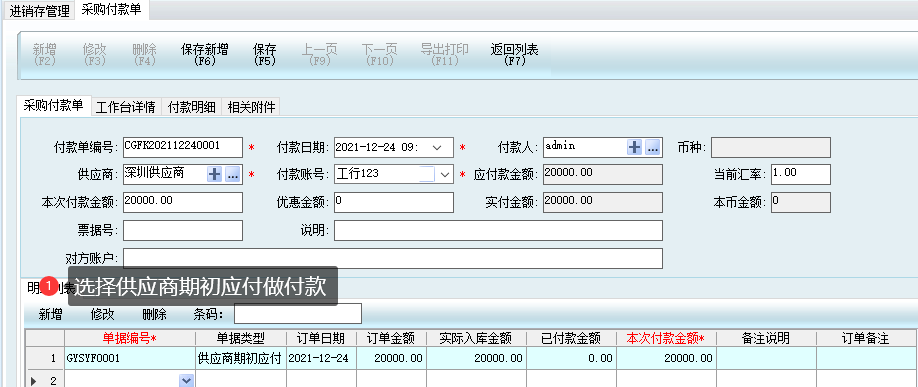Expand the 付款日期 date dropdown
Viewport: 918px width, 387px height.
437,148
